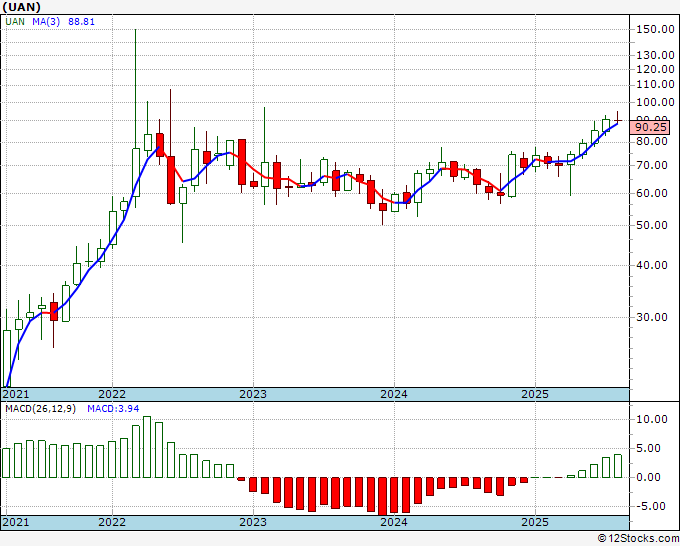The width and height of the screenshot is (680, 546).
Task: Click 2023 on the MACD timeline
Action: tap(253, 522)
